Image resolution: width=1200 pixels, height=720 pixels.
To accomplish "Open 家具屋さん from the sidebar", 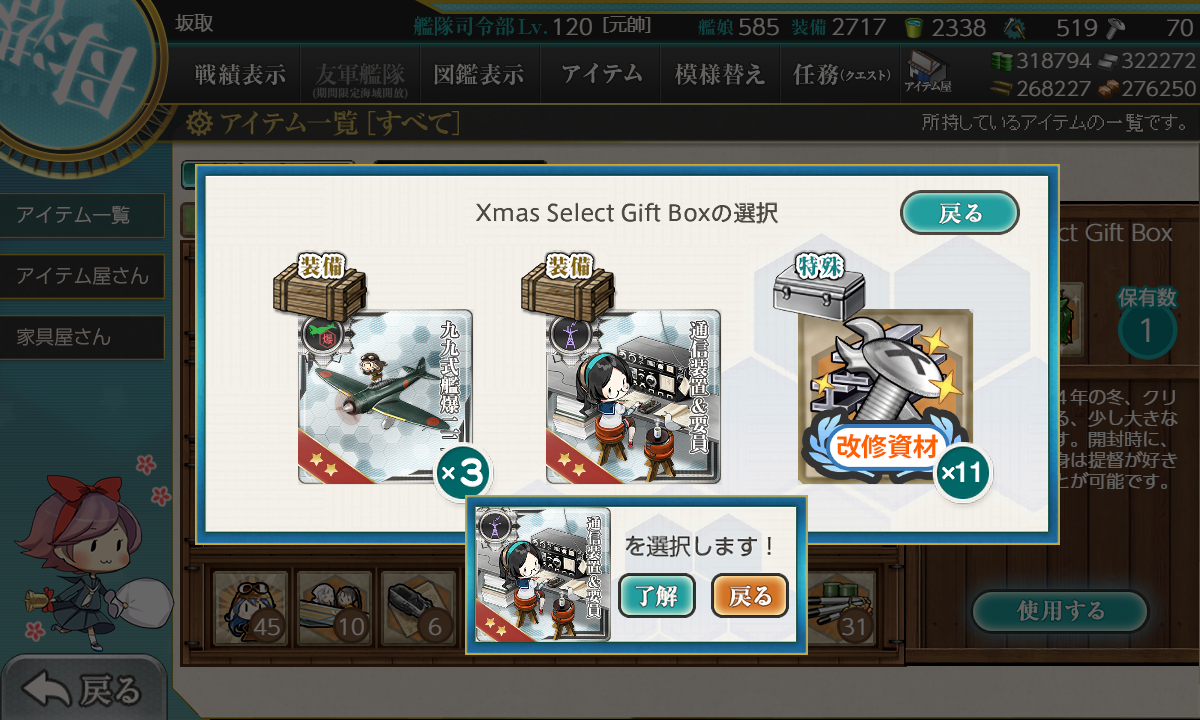I will (82, 337).
